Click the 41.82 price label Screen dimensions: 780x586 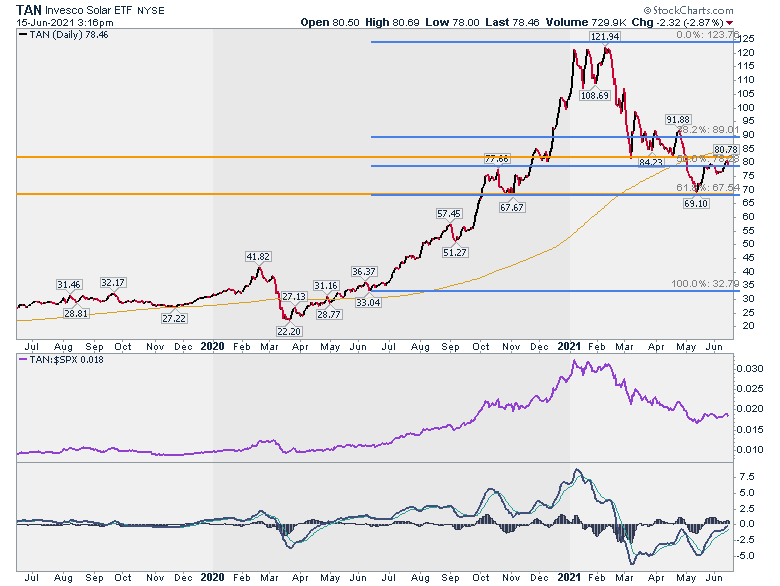tap(258, 257)
